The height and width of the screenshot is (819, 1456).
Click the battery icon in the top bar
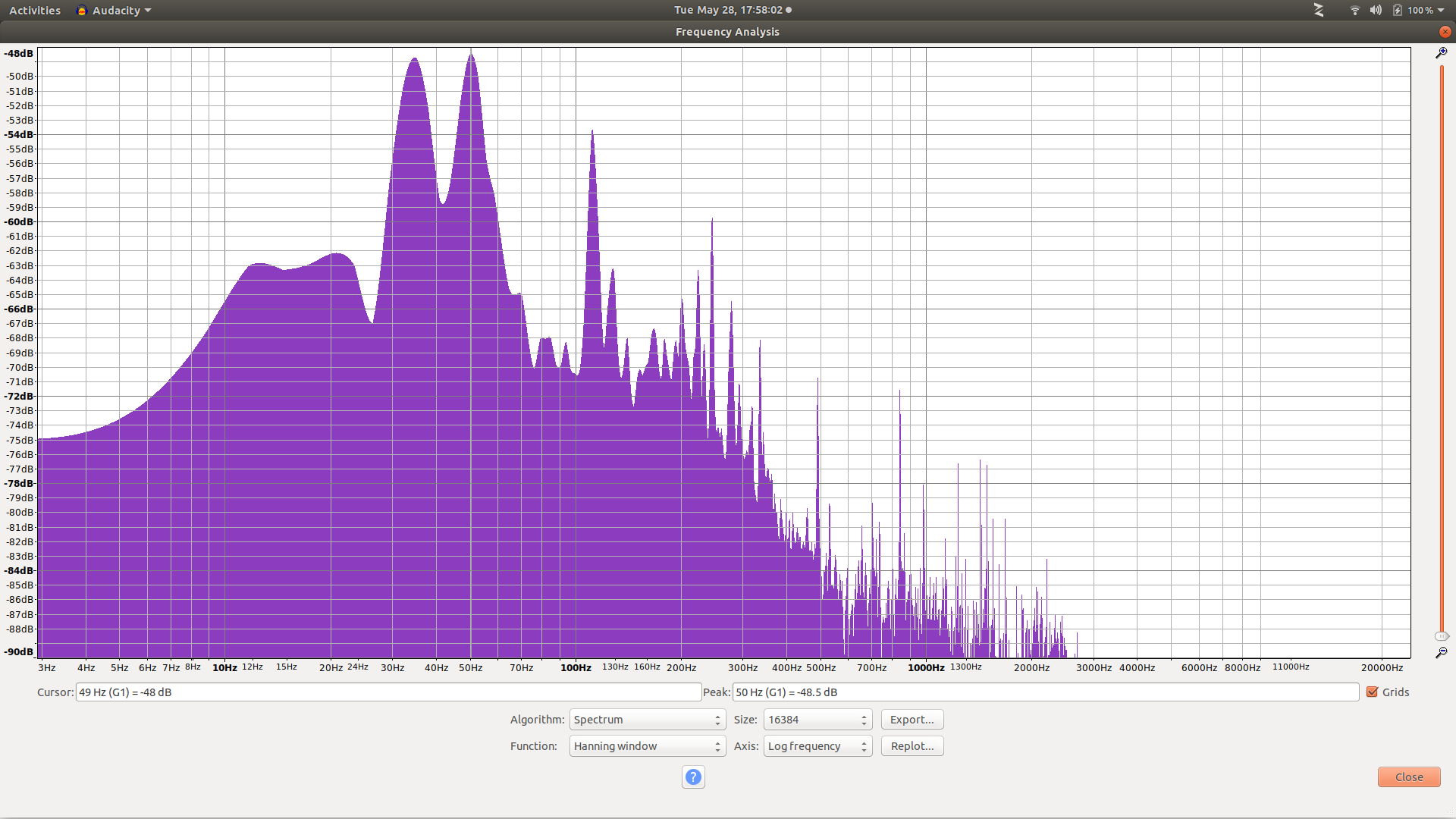(1397, 10)
